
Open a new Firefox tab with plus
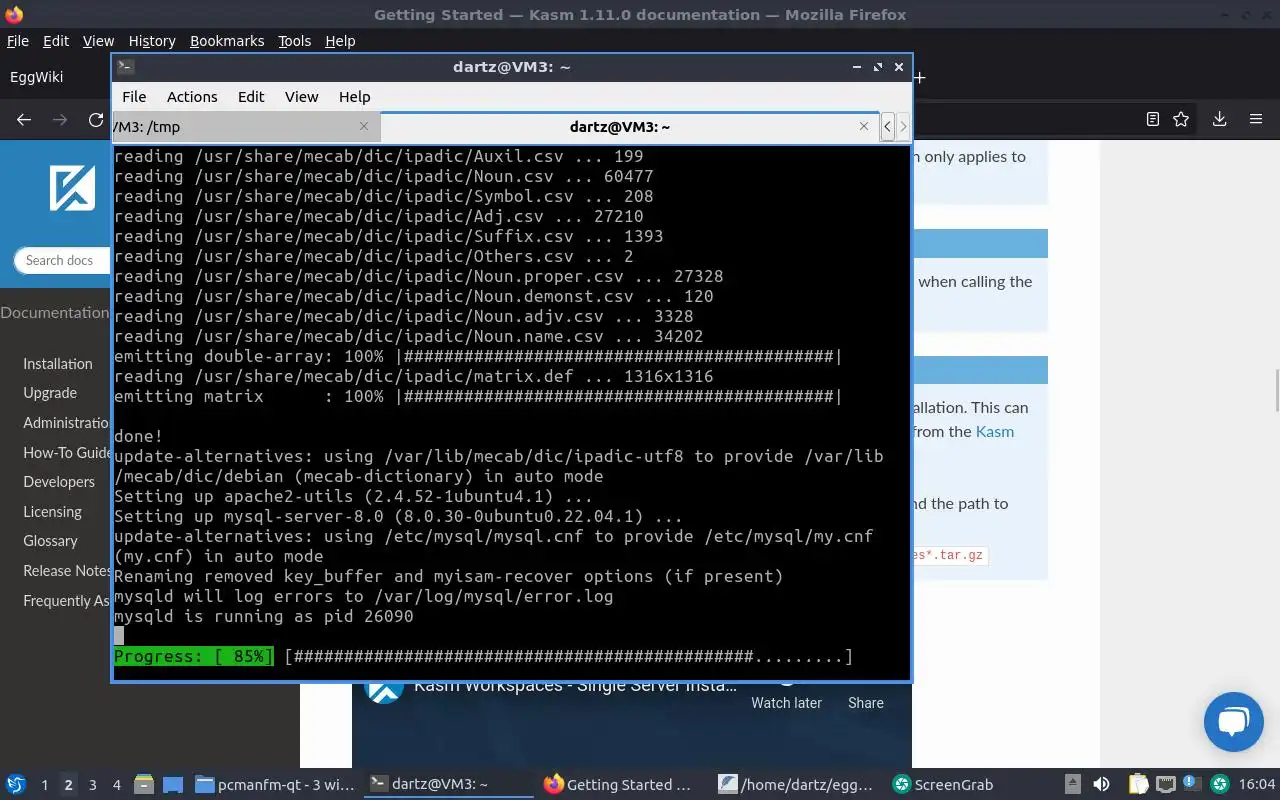point(919,77)
